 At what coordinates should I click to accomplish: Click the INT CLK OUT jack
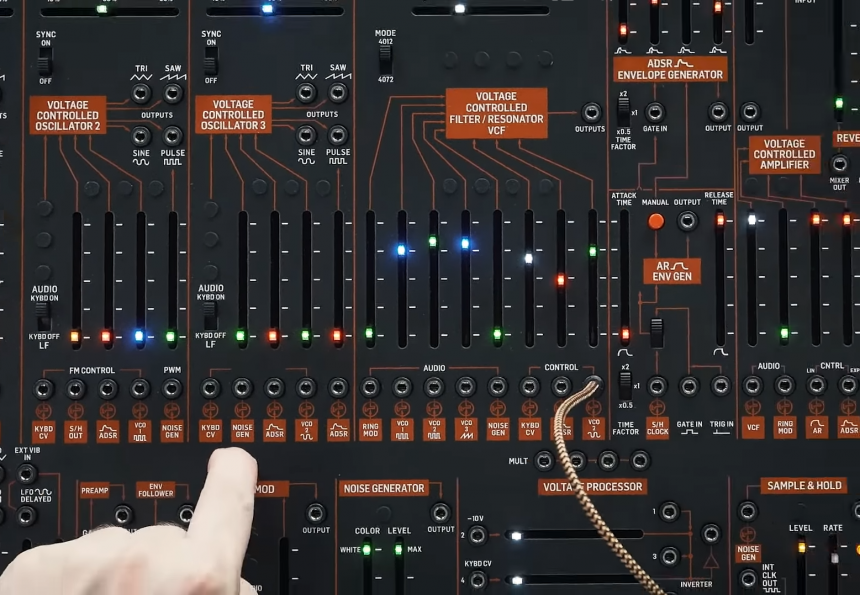click(748, 579)
